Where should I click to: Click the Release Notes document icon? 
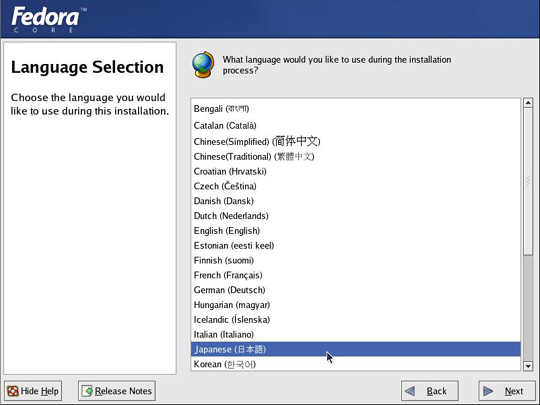tap(87, 391)
